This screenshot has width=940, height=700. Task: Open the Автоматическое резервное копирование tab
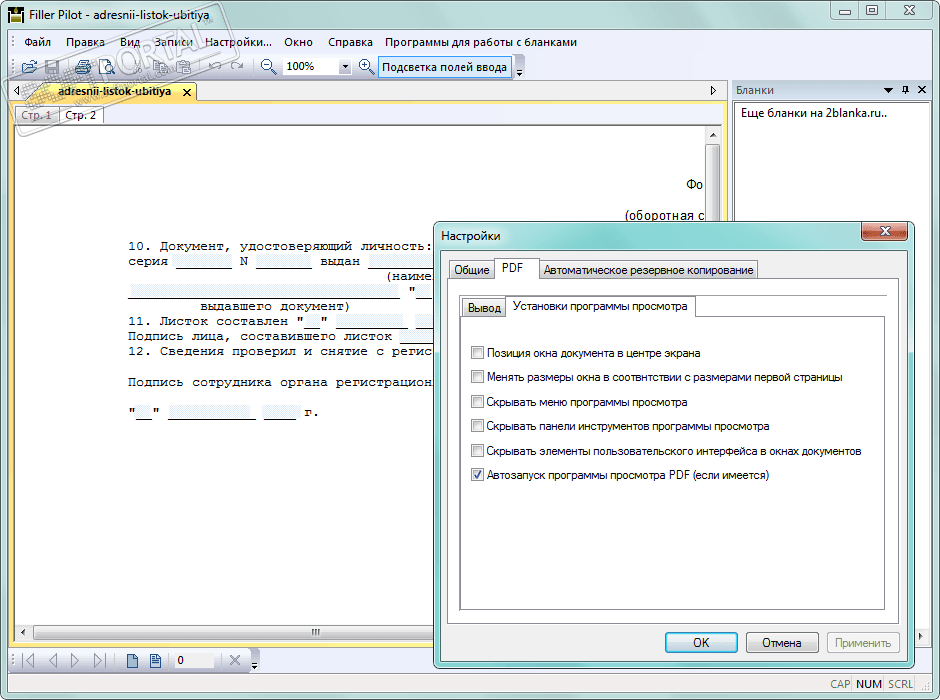coord(648,270)
